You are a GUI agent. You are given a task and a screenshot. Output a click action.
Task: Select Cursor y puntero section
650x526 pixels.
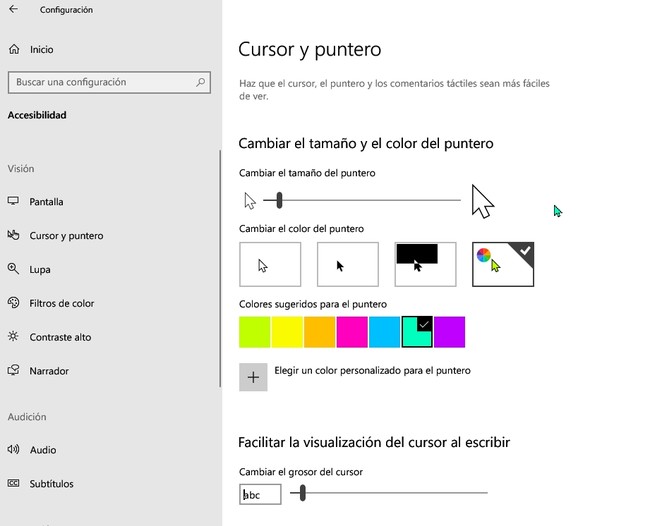coord(66,236)
